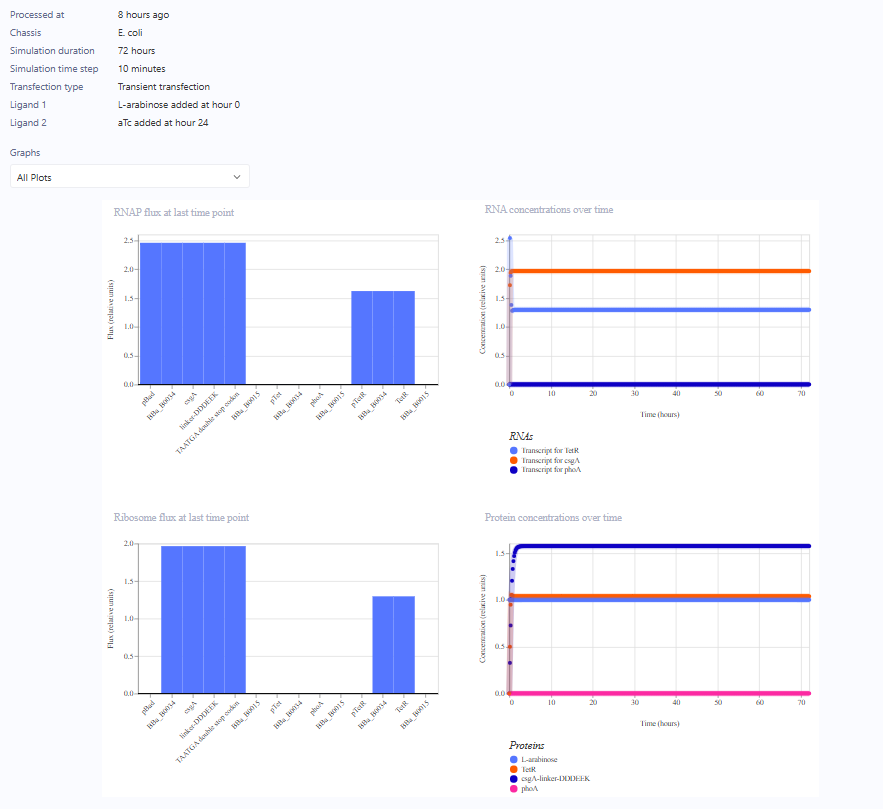Open the All Plots graphs dropdown
The height and width of the screenshot is (809, 883).
[x=130, y=177]
